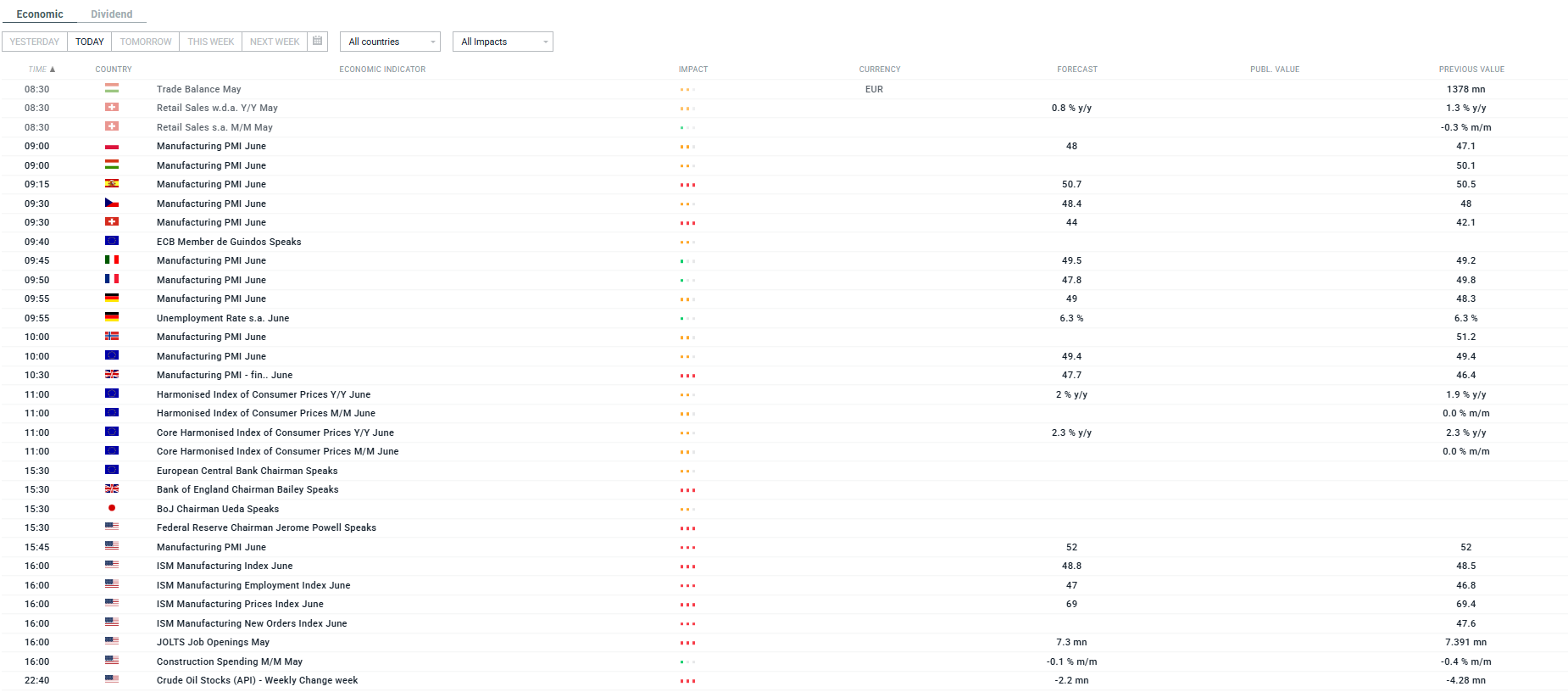This screenshot has height=692, width=1568.
Task: Open the All Impacts dropdown
Action: [503, 42]
